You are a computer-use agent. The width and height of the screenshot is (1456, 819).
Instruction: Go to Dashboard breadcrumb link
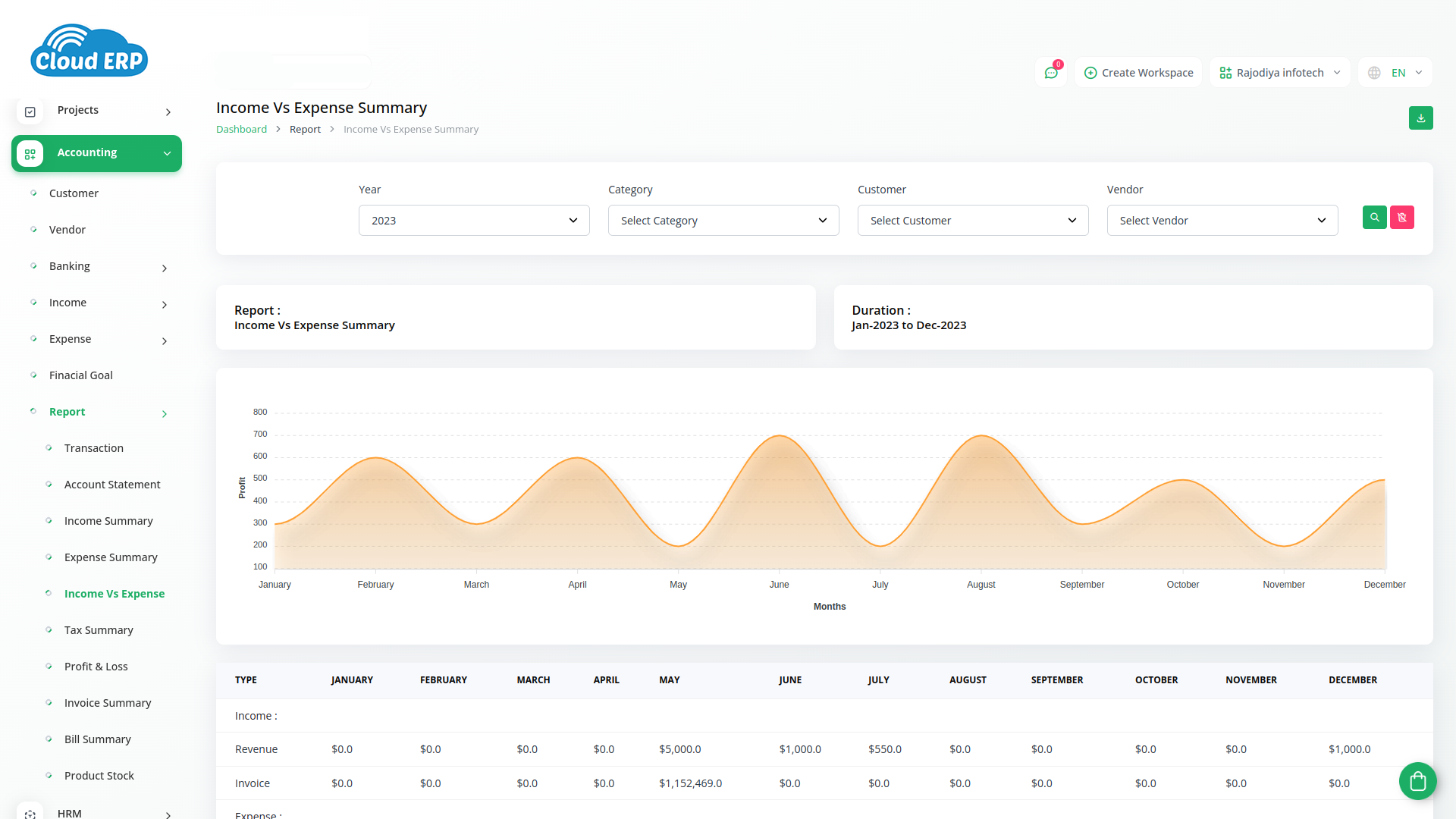tap(241, 130)
